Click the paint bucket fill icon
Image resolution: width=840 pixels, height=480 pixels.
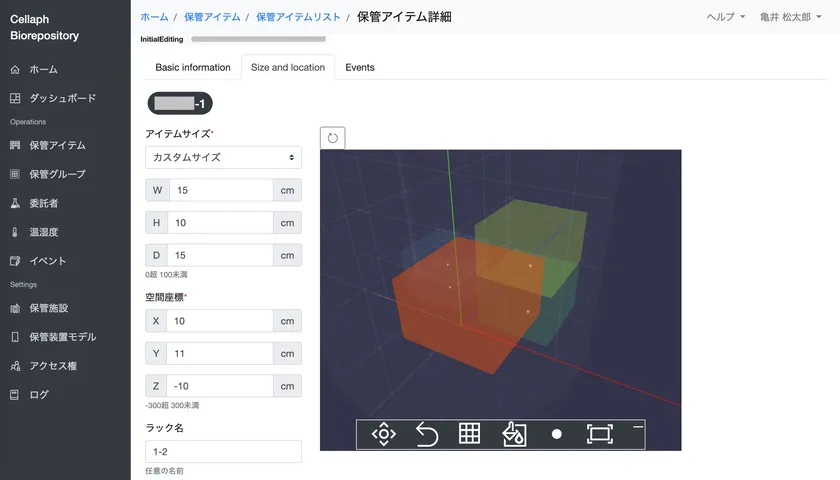click(513, 434)
